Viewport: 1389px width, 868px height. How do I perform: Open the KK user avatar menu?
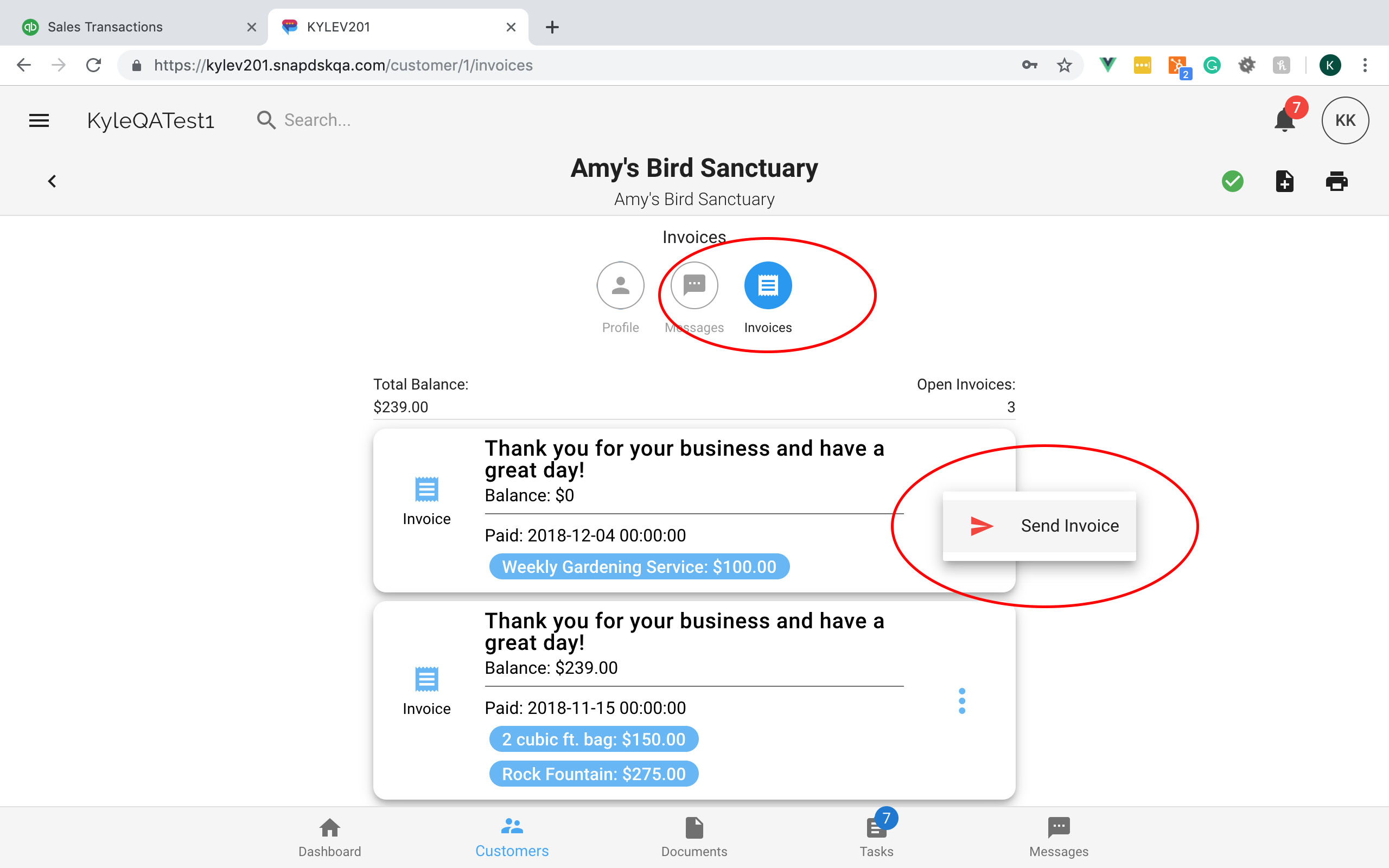(1345, 120)
